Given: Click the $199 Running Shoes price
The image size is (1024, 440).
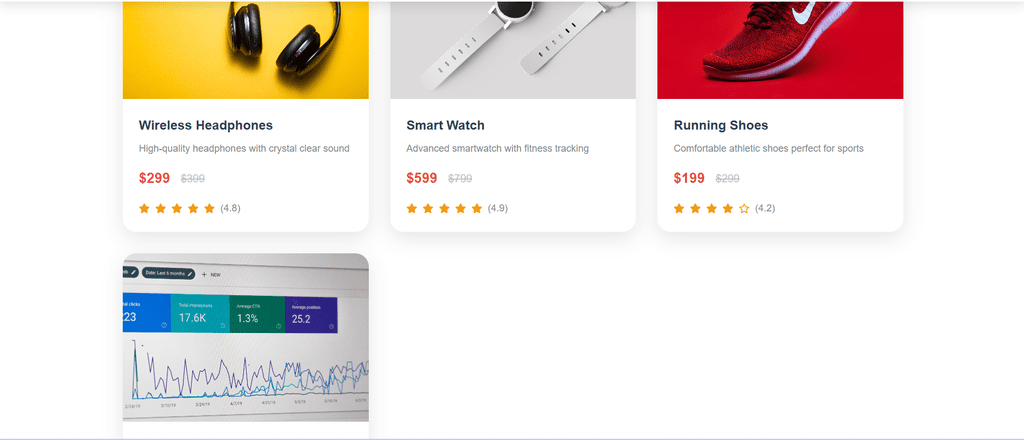Looking at the screenshot, I should 689,178.
